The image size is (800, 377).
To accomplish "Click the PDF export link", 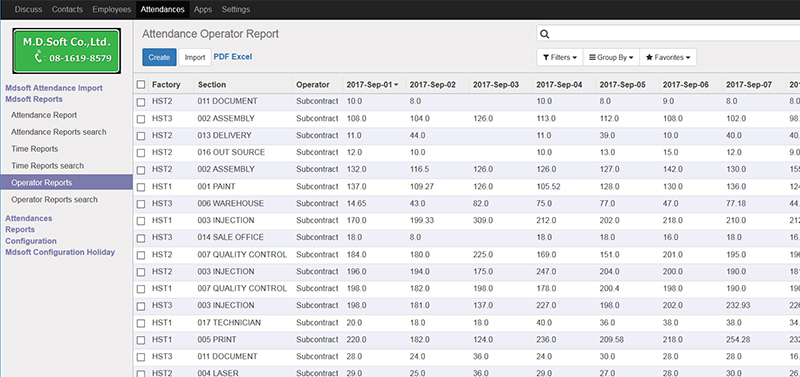I will [x=221, y=57].
